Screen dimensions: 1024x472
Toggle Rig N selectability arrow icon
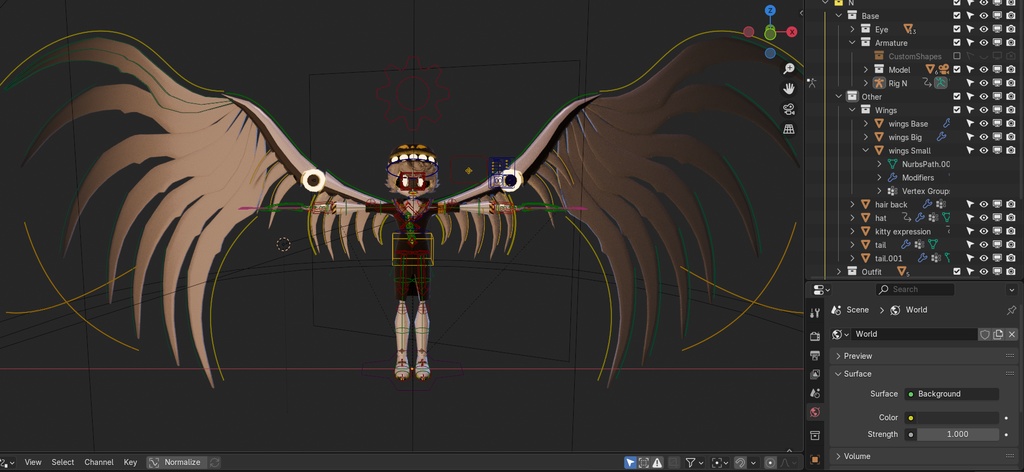point(970,83)
